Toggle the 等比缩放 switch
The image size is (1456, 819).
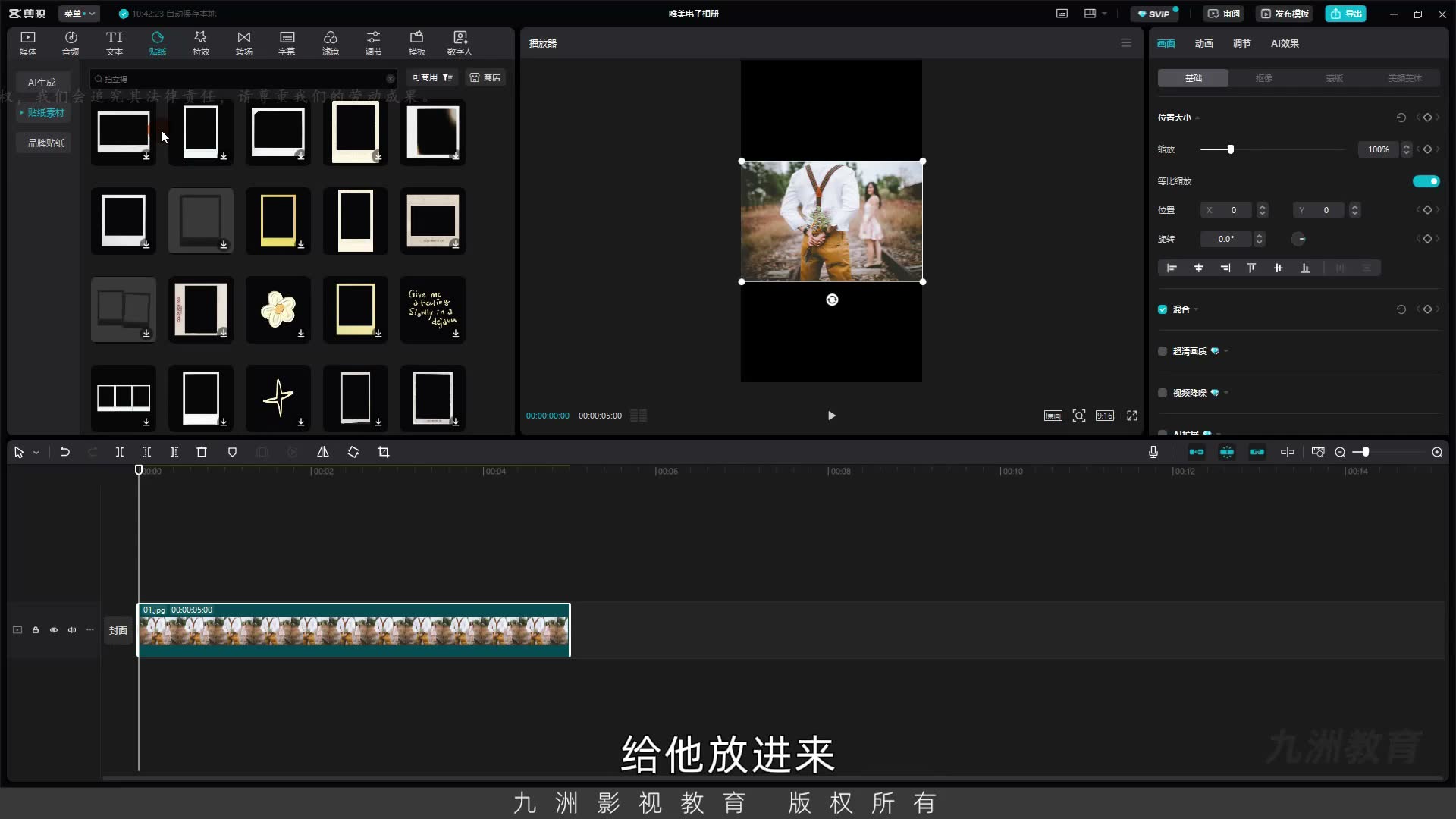click(1426, 181)
